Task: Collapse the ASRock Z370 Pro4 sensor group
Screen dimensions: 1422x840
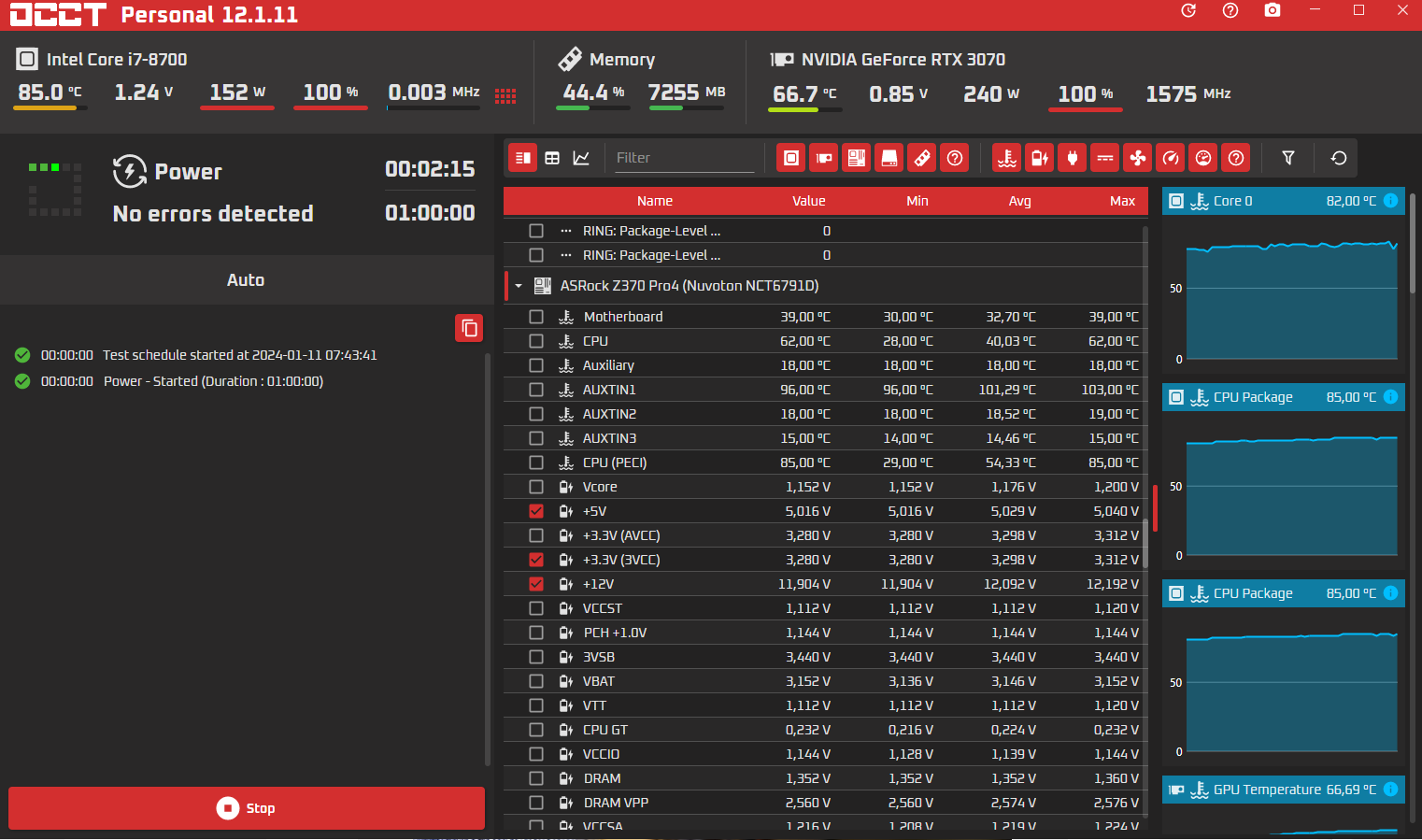Action: click(x=519, y=286)
